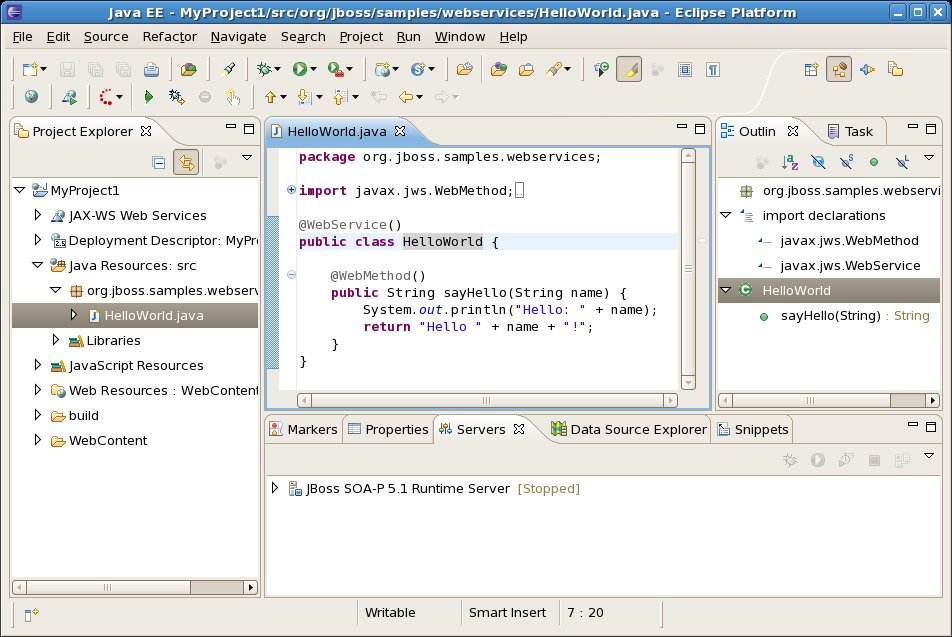The width and height of the screenshot is (952, 637).
Task: Click the Writable status bar field
Action: (x=390, y=612)
